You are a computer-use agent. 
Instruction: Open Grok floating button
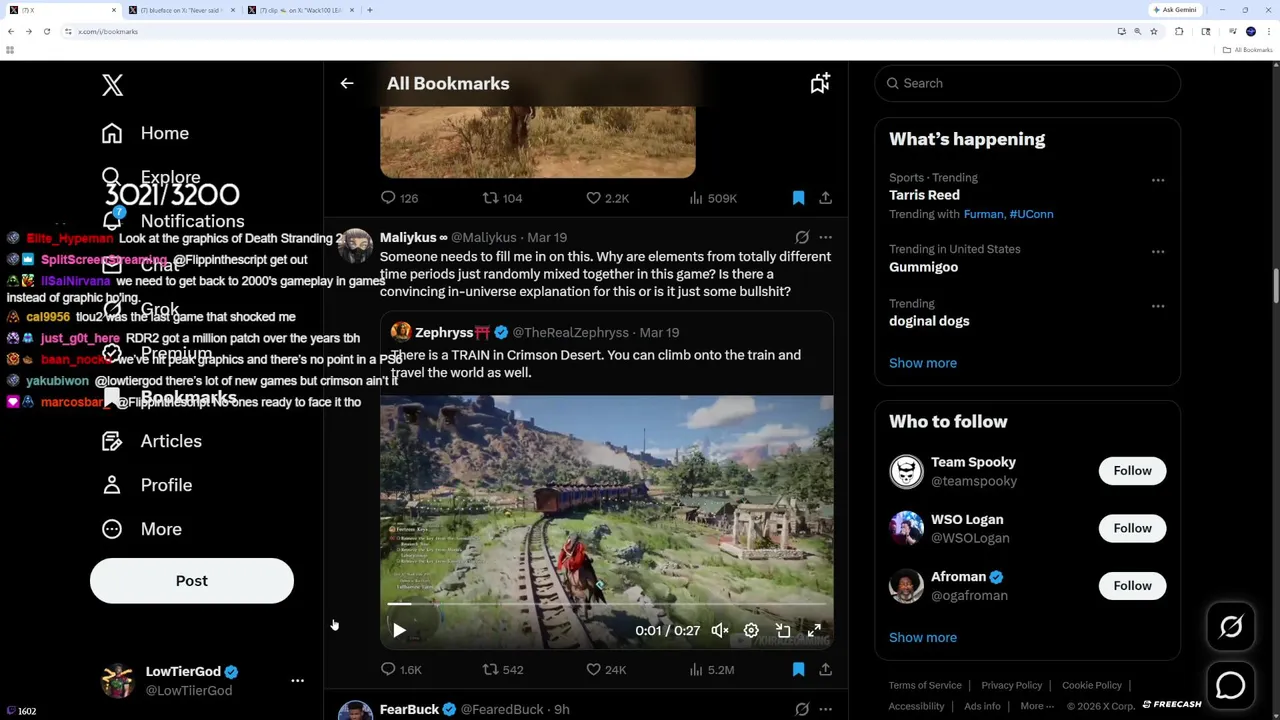tap(1231, 627)
